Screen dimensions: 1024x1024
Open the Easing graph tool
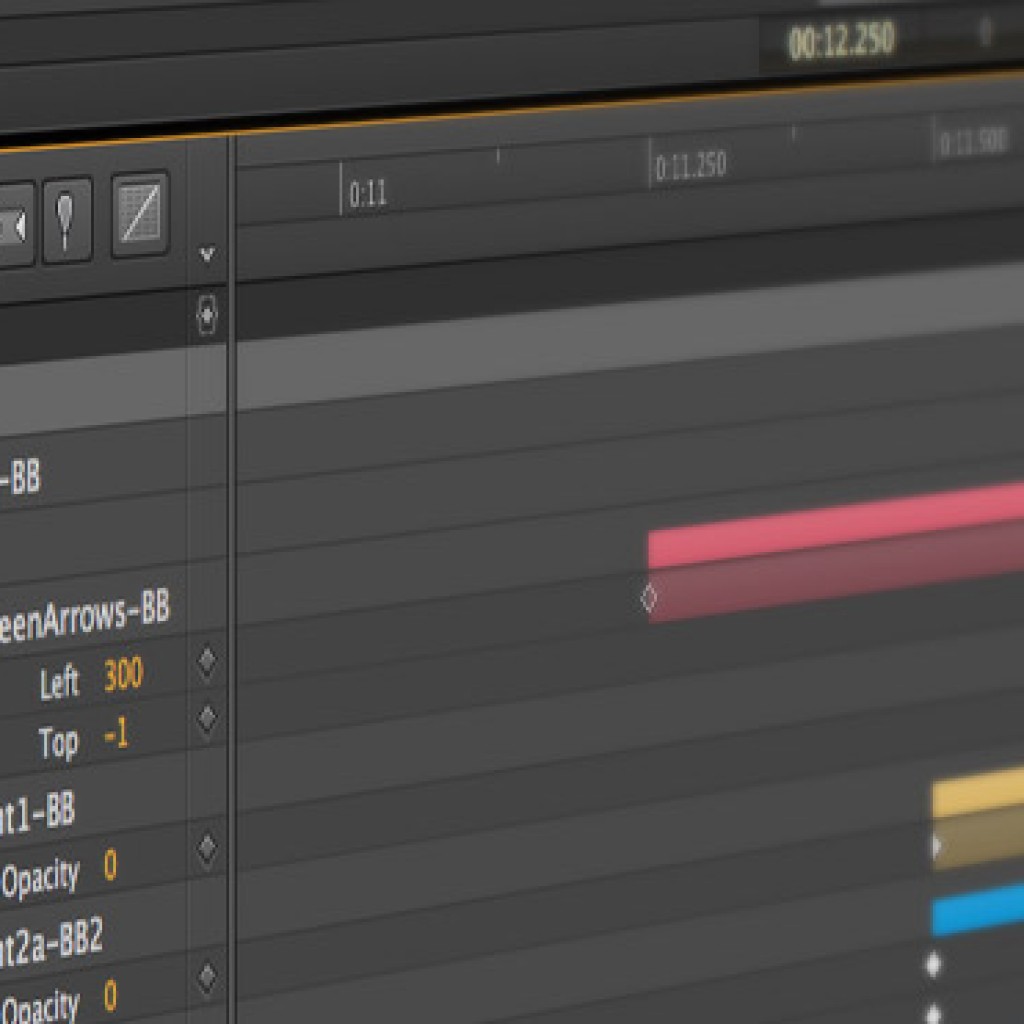139,214
